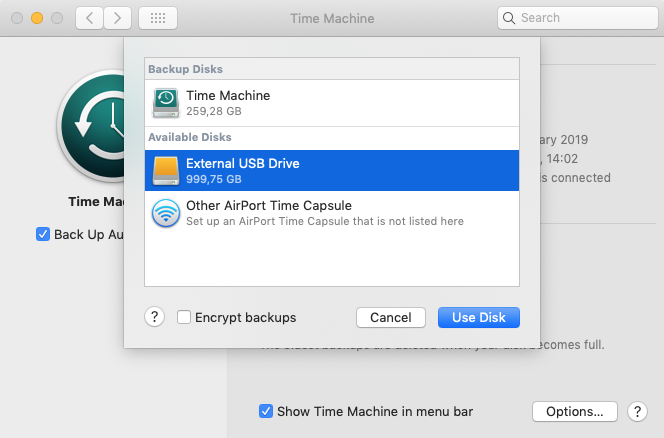
Task: Enable the Encrypt backups checkbox
Action: pos(184,317)
